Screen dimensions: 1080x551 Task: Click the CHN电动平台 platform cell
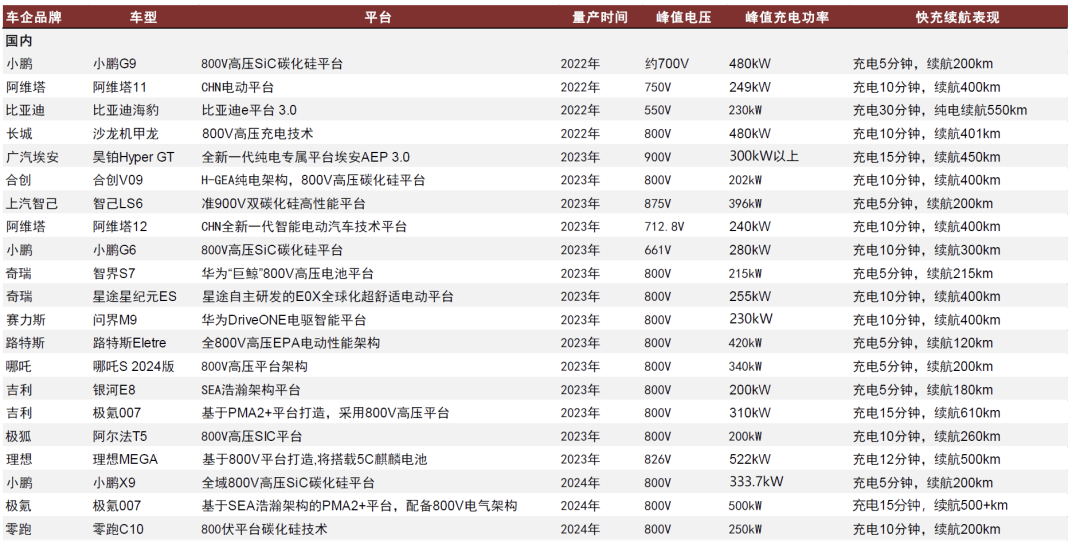(238, 87)
